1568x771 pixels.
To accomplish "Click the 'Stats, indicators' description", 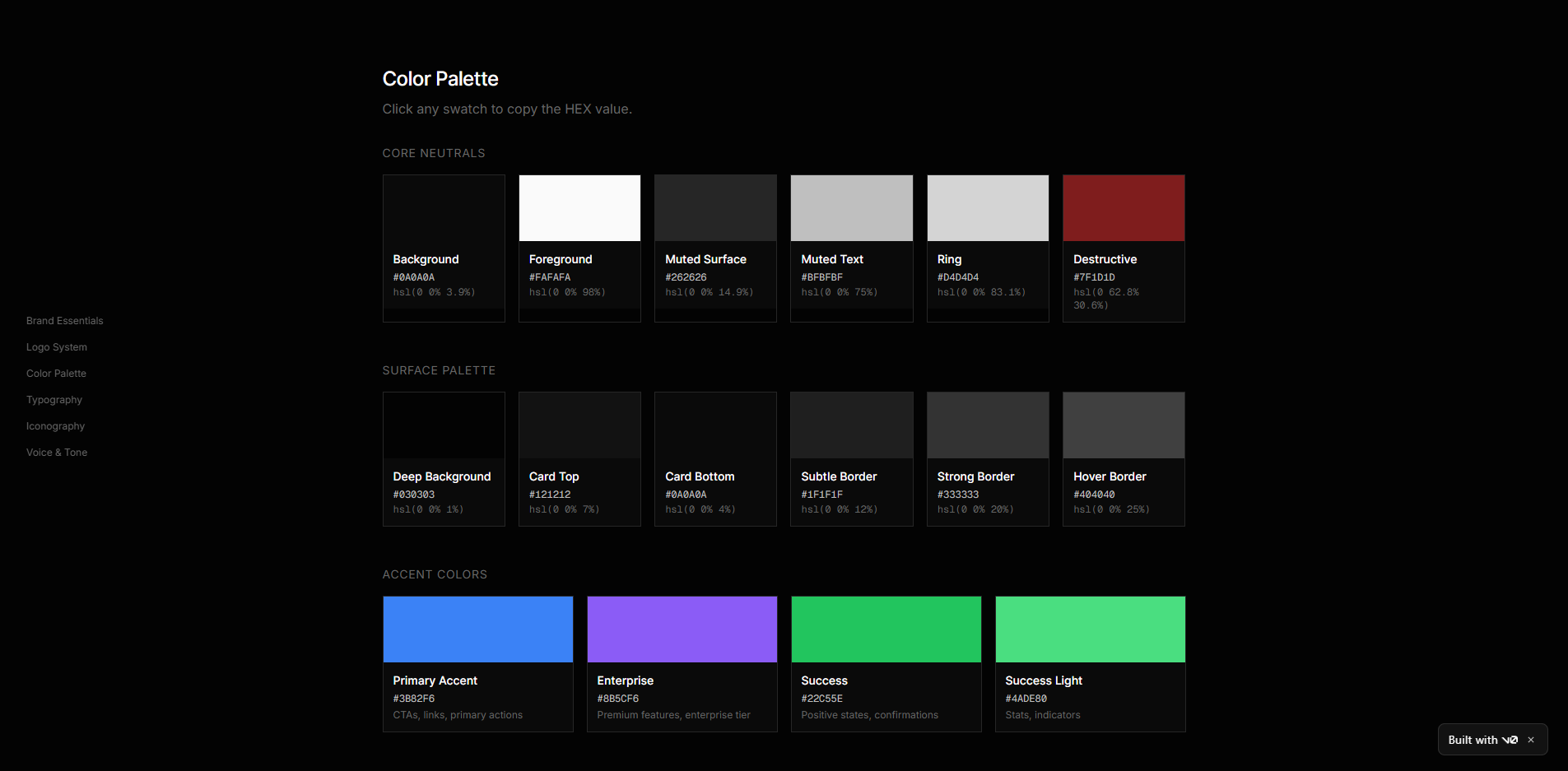I will pyautogui.click(x=1043, y=715).
